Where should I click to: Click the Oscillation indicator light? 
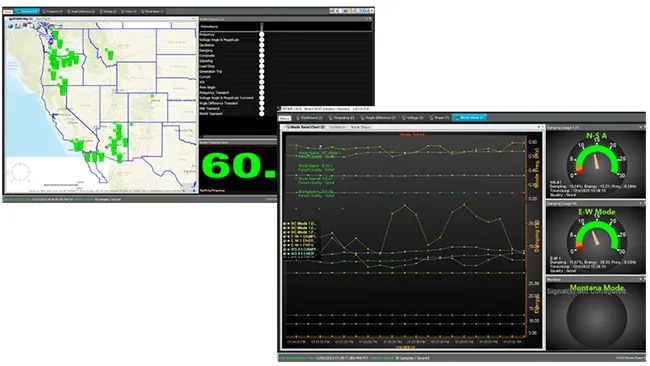(262, 45)
